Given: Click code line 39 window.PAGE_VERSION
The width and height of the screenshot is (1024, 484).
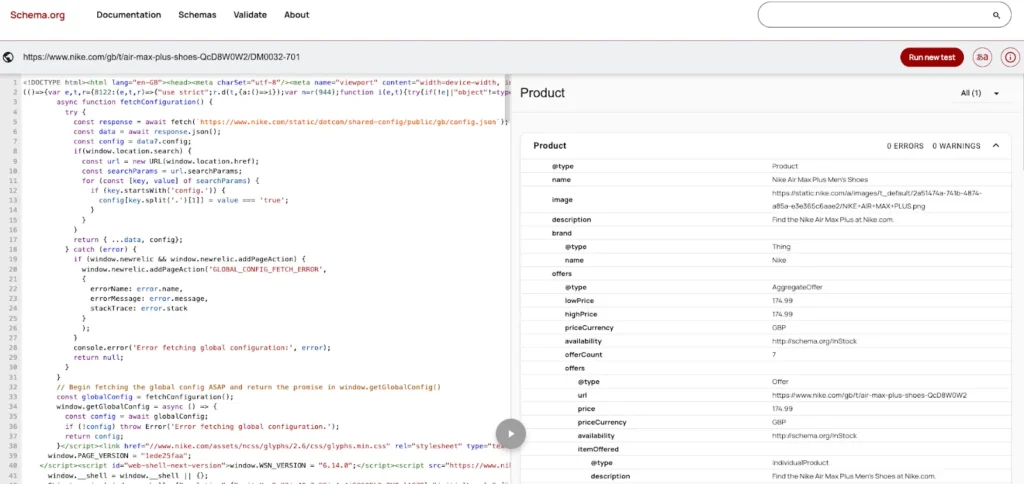Looking at the screenshot, I should (x=120, y=455).
